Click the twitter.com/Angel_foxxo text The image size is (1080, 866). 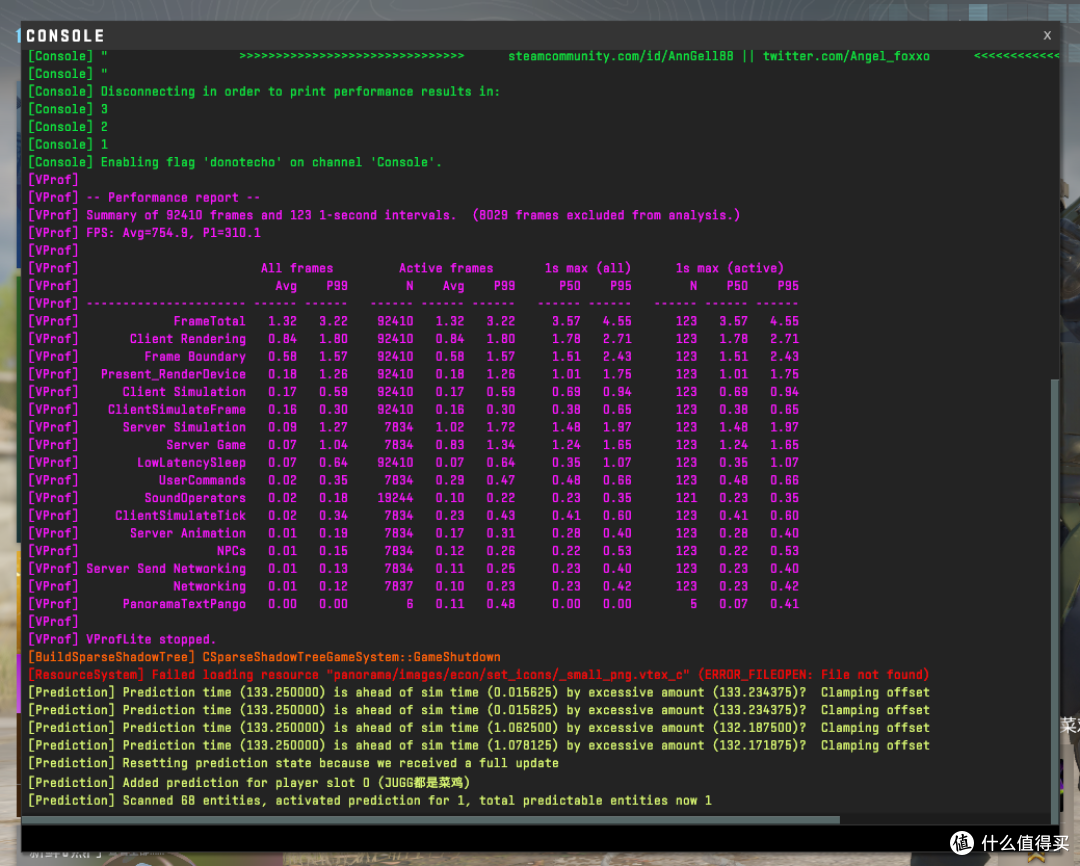(x=847, y=56)
